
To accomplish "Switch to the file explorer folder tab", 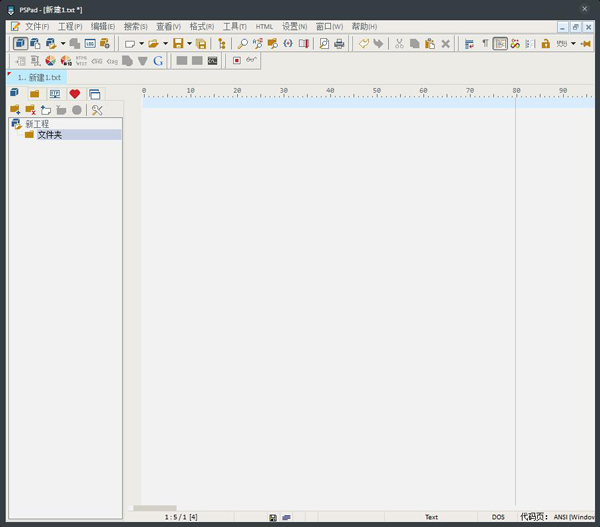I will coord(34,94).
